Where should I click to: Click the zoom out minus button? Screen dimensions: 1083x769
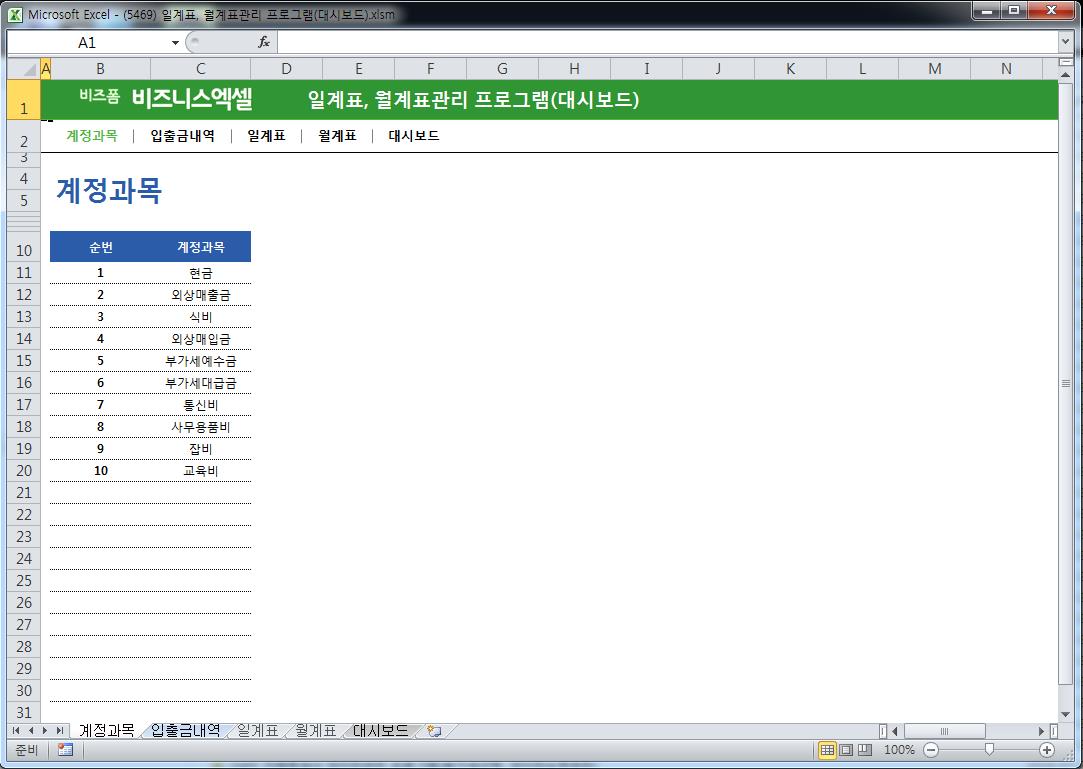pos(931,750)
